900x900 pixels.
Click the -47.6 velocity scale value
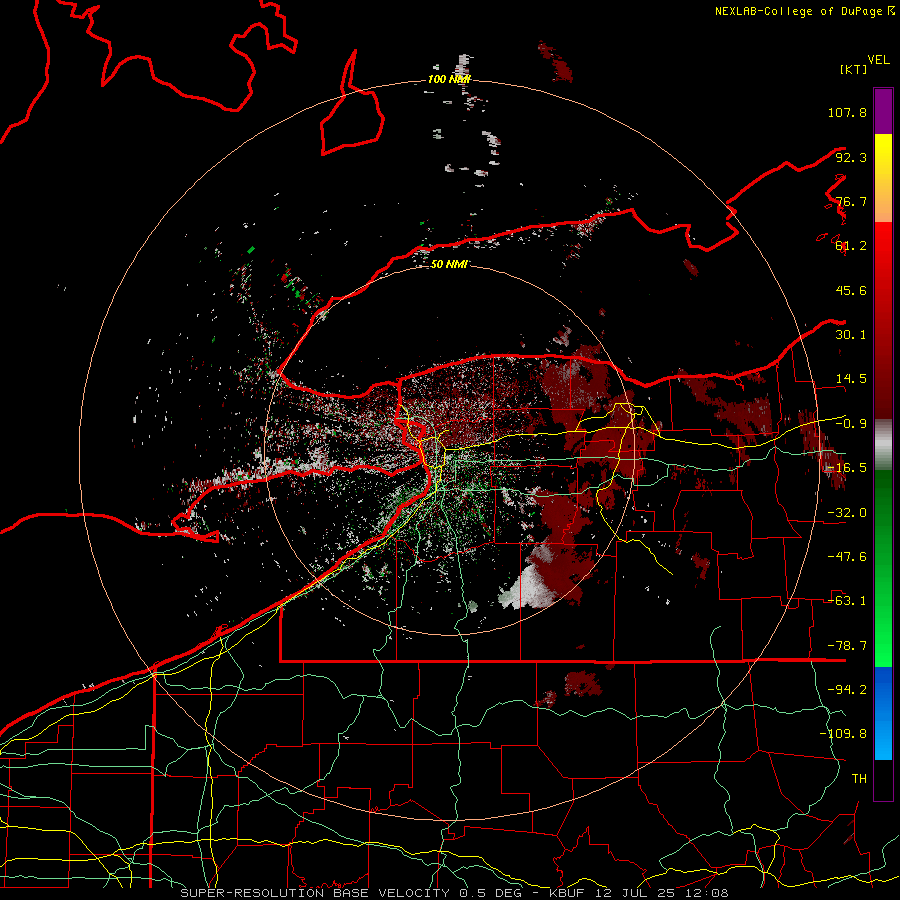(x=847, y=557)
